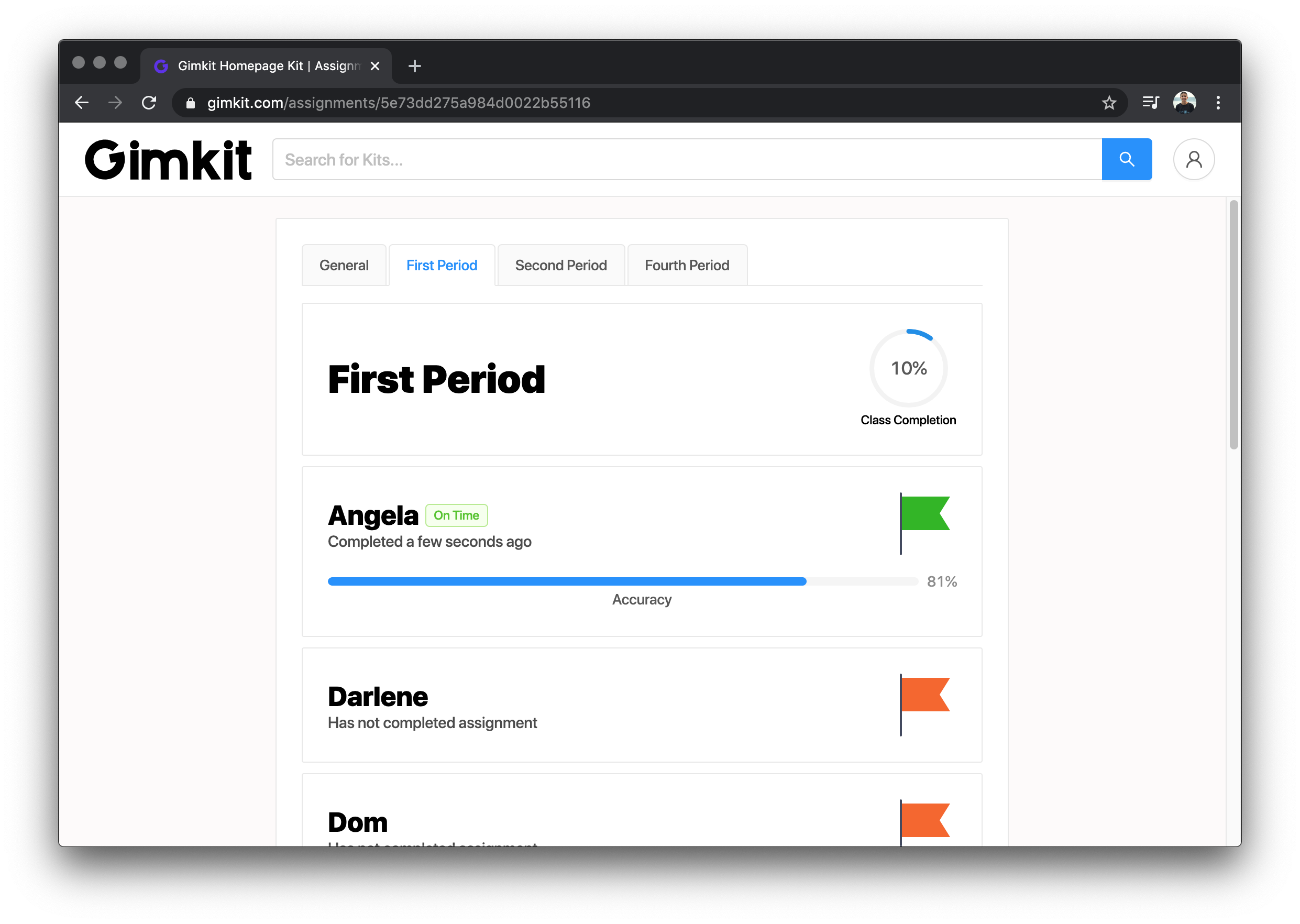Click the General tab
This screenshot has width=1300, height=924.
point(345,265)
